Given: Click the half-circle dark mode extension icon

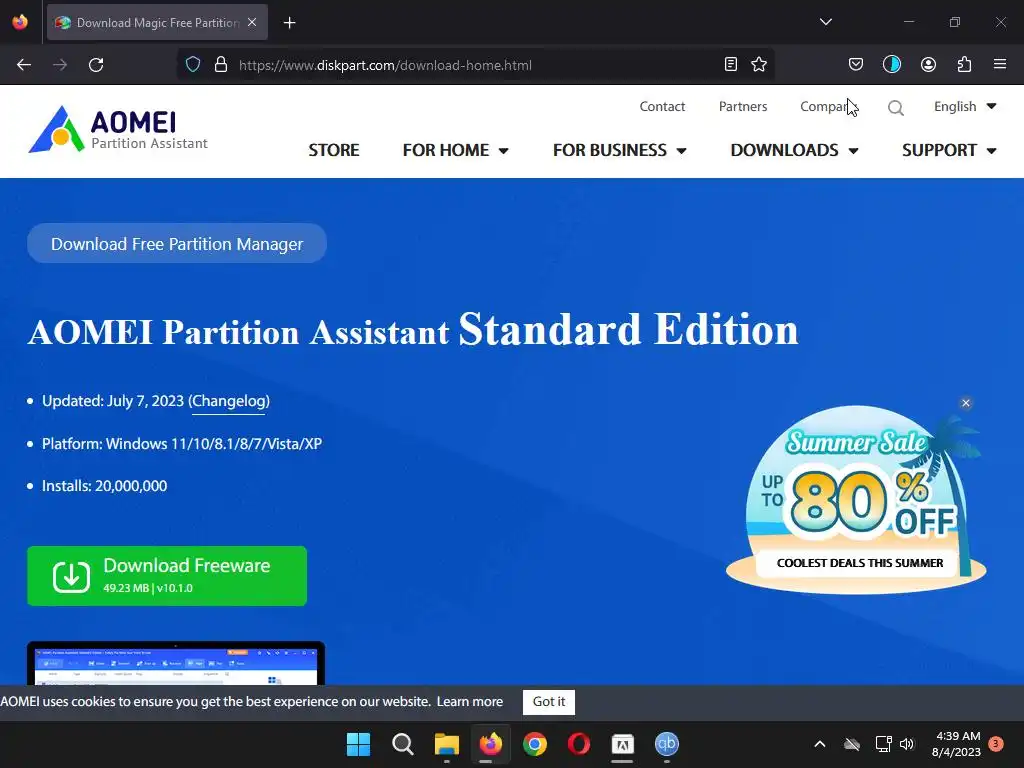Looking at the screenshot, I should 892,64.
